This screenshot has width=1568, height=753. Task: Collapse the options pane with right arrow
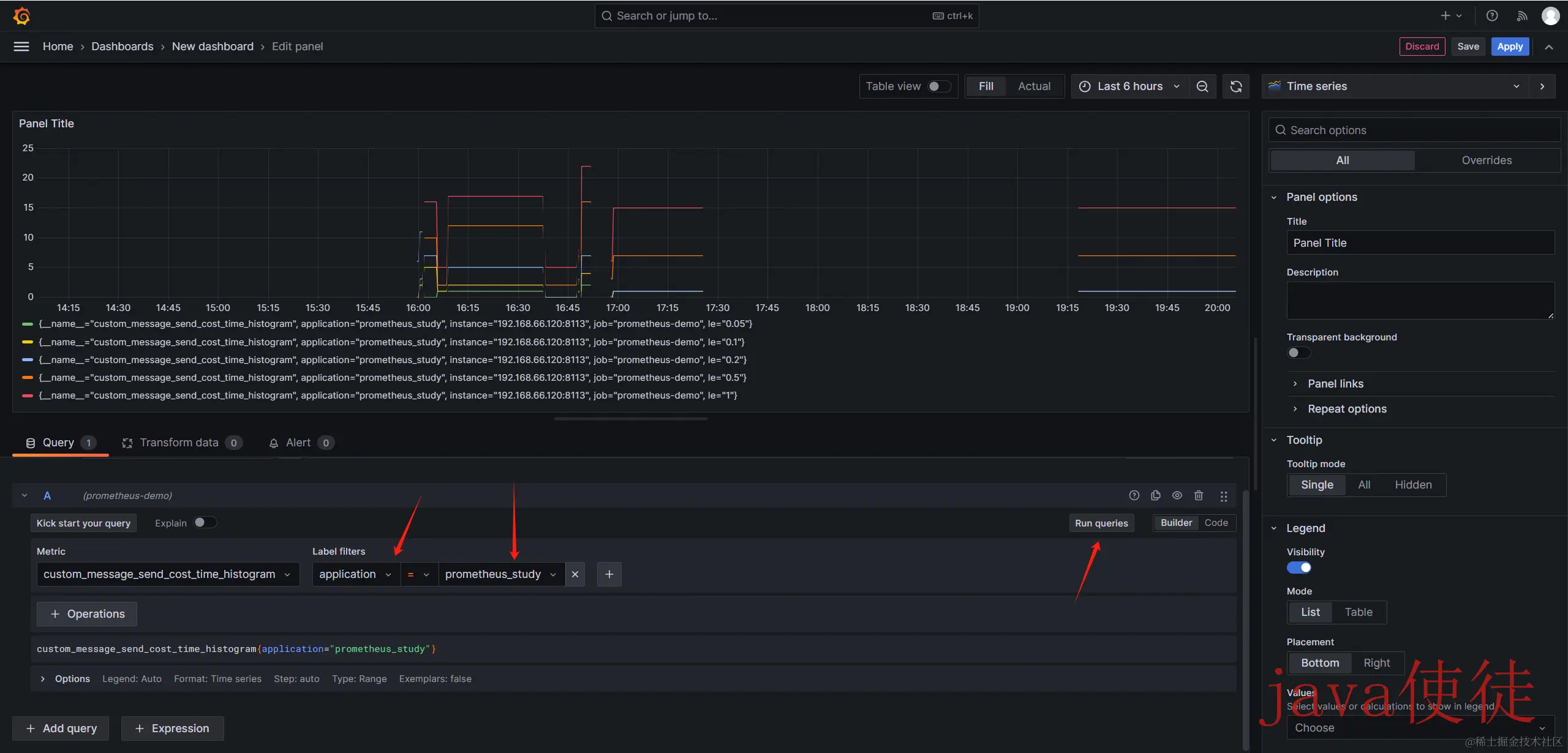1542,86
